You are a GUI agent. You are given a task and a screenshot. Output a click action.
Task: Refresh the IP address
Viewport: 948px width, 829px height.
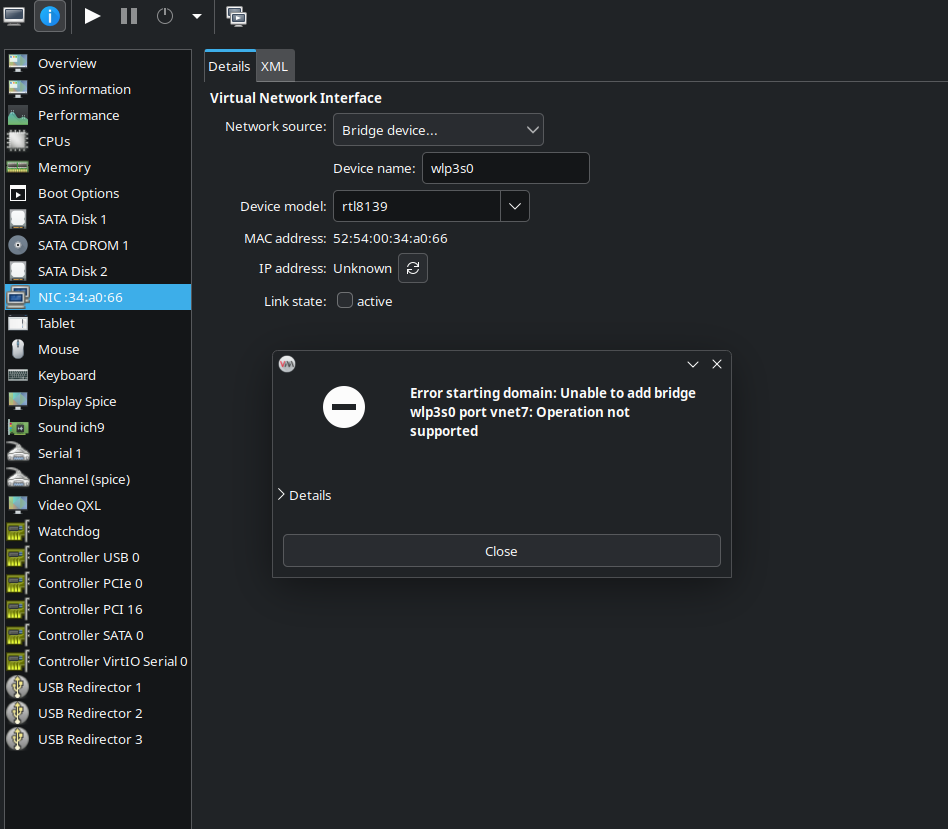413,268
